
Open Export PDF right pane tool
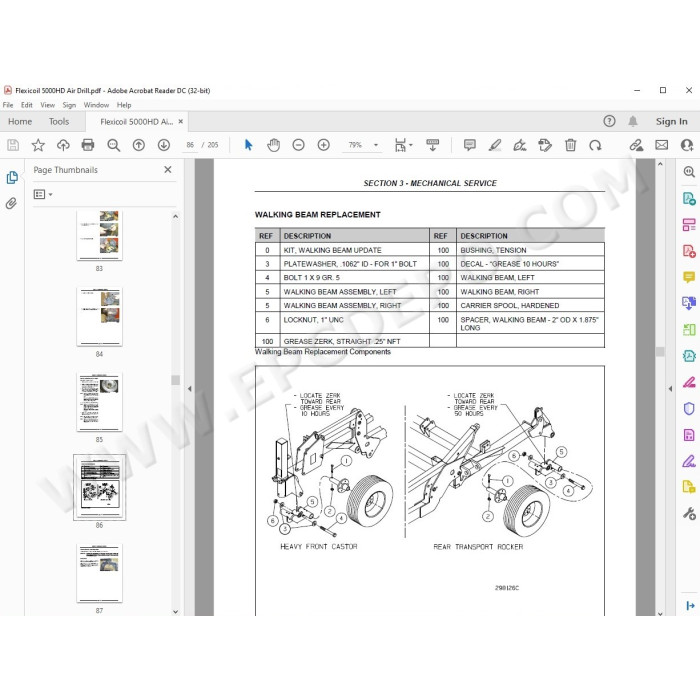coord(689,198)
